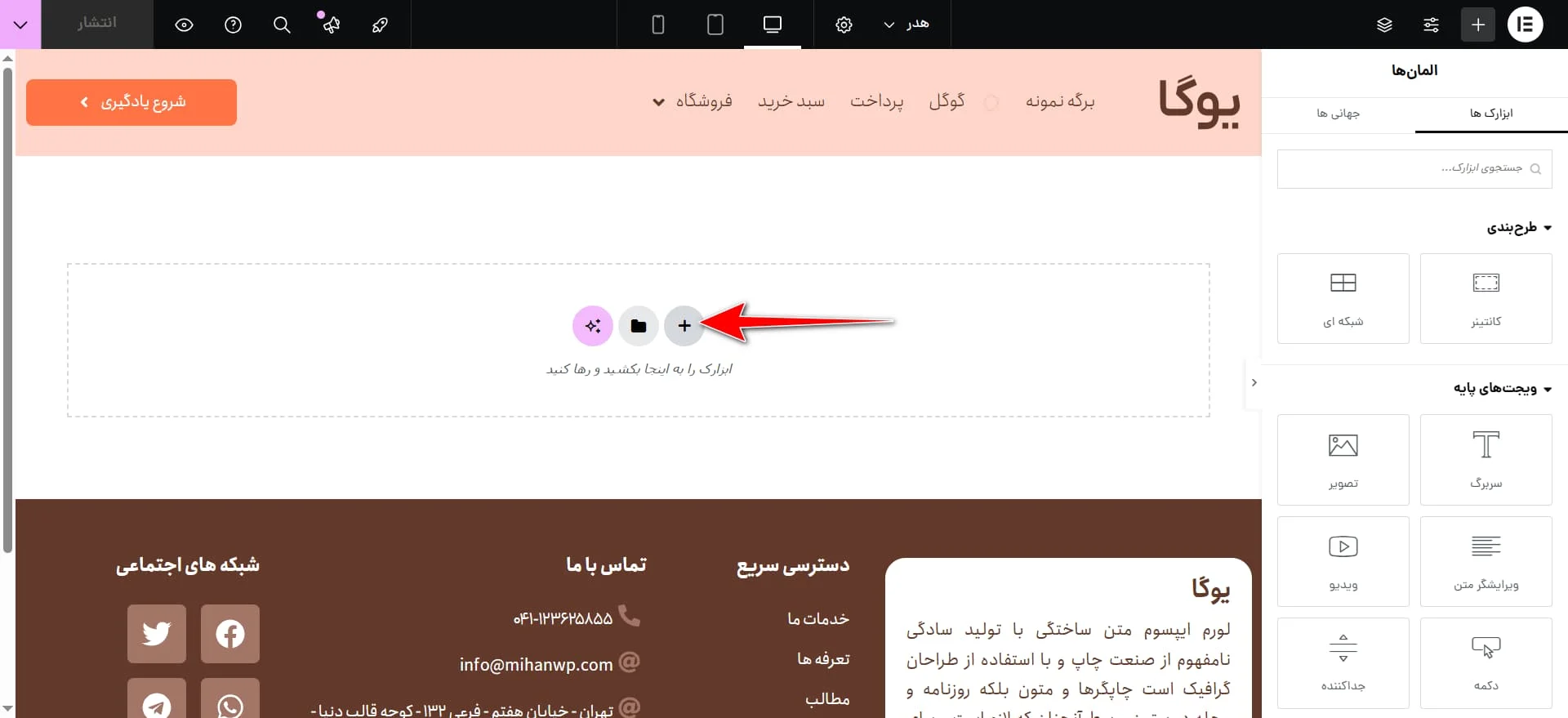Open the help question mark icon

(x=233, y=25)
